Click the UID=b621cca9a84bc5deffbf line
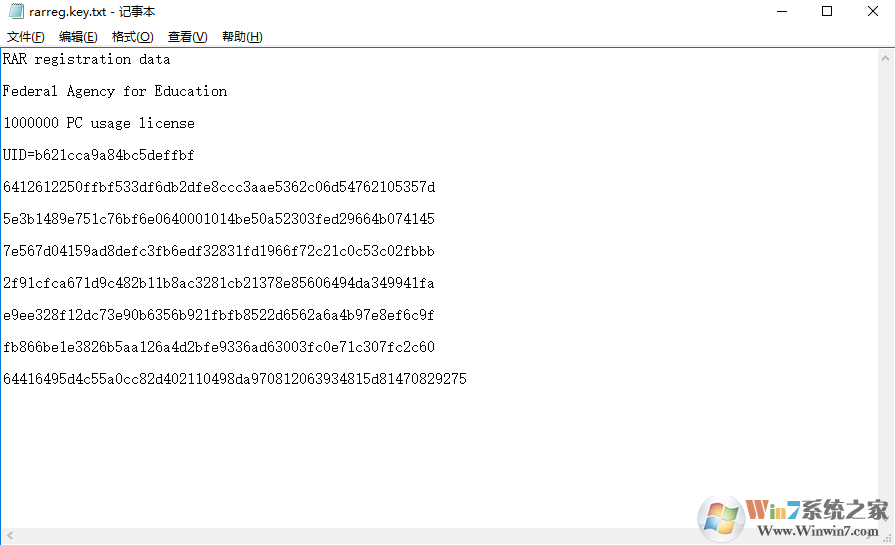The height and width of the screenshot is (545, 895). tap(98, 155)
